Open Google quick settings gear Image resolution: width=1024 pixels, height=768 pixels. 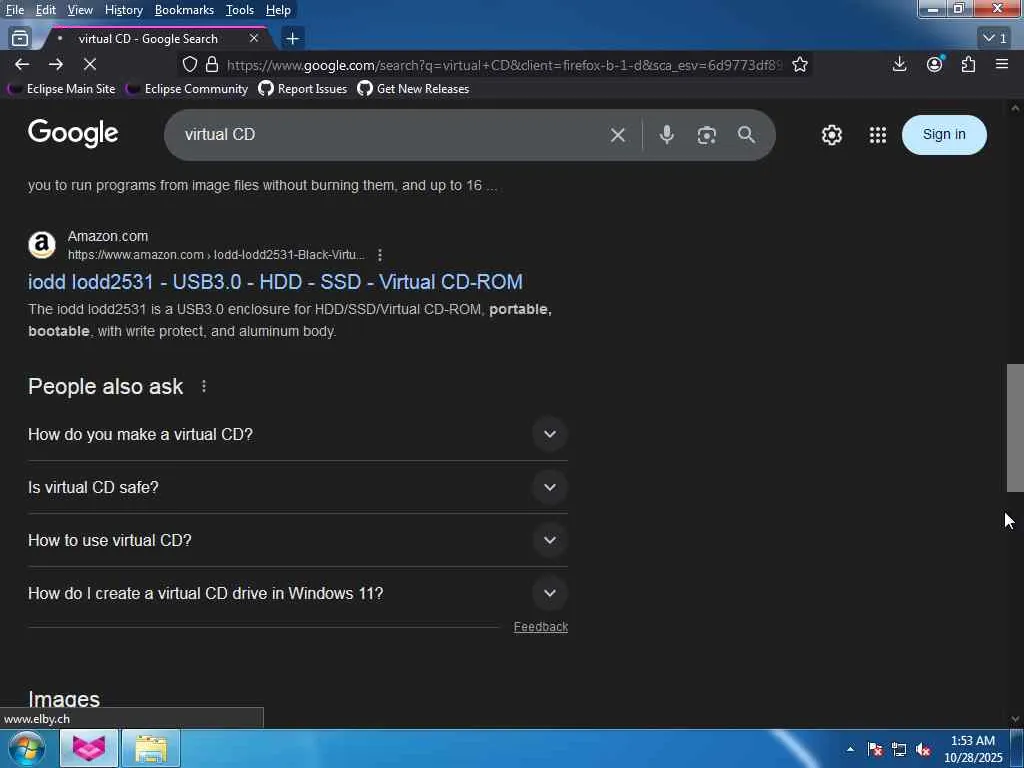(x=831, y=135)
